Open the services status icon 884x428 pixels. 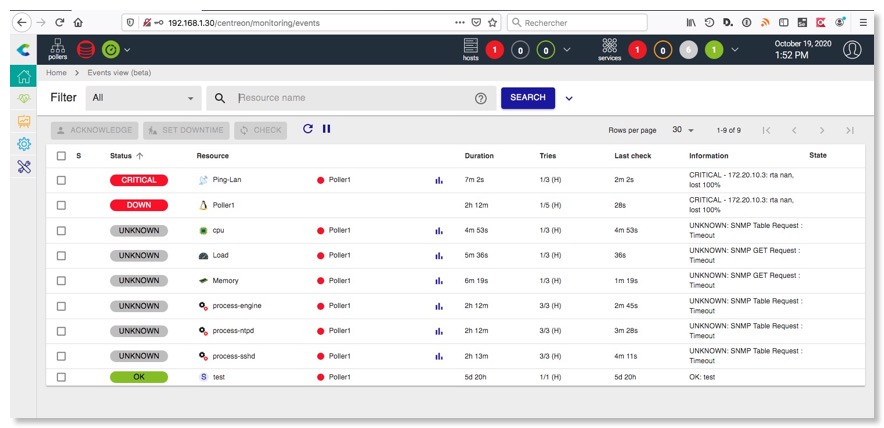(609, 47)
